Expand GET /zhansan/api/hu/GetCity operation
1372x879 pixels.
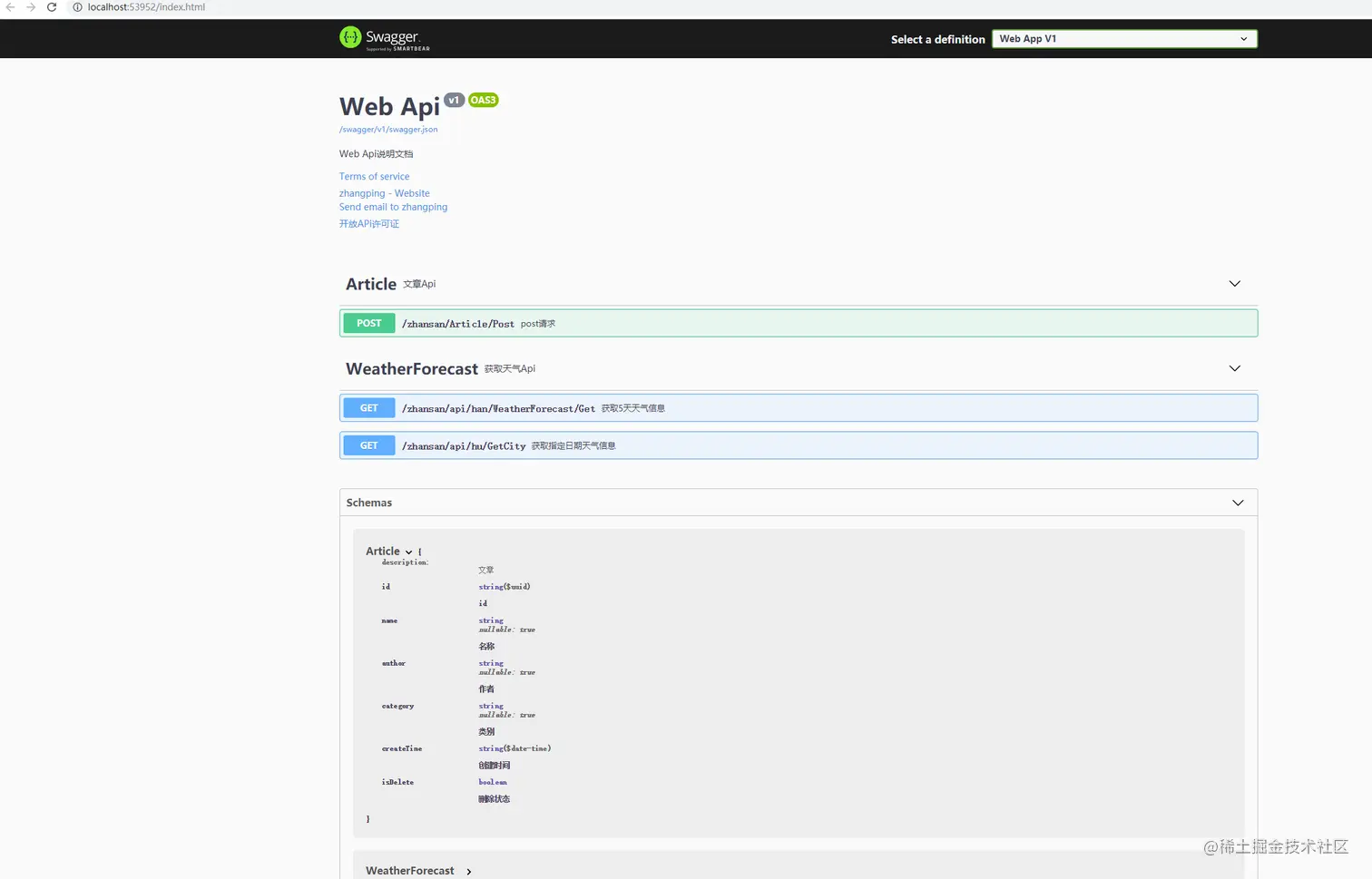coord(799,445)
